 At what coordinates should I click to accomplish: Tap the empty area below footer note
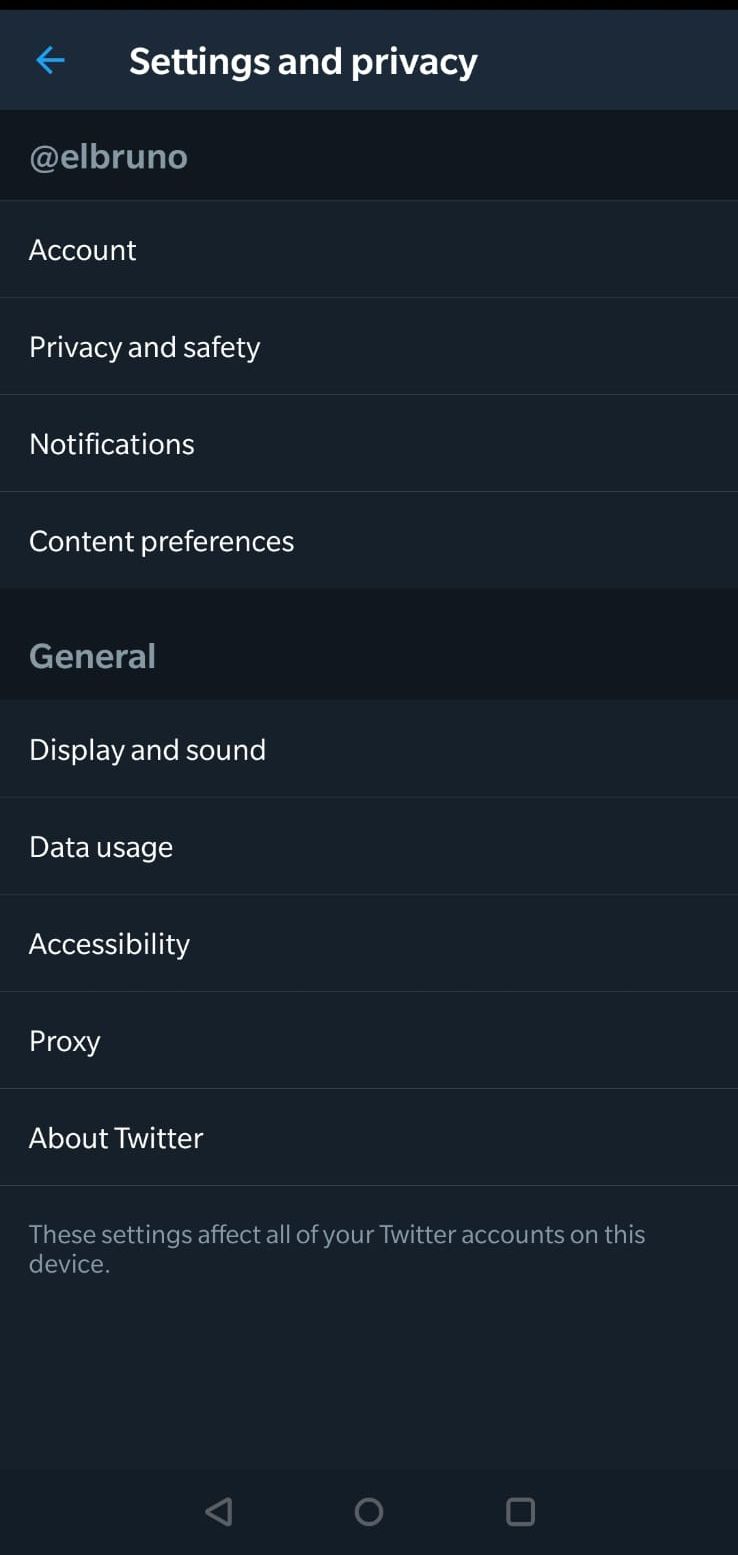click(x=369, y=1370)
